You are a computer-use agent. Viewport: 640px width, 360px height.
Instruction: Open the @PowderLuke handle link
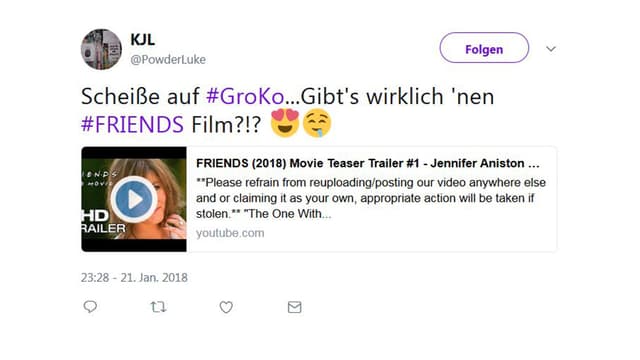point(168,60)
